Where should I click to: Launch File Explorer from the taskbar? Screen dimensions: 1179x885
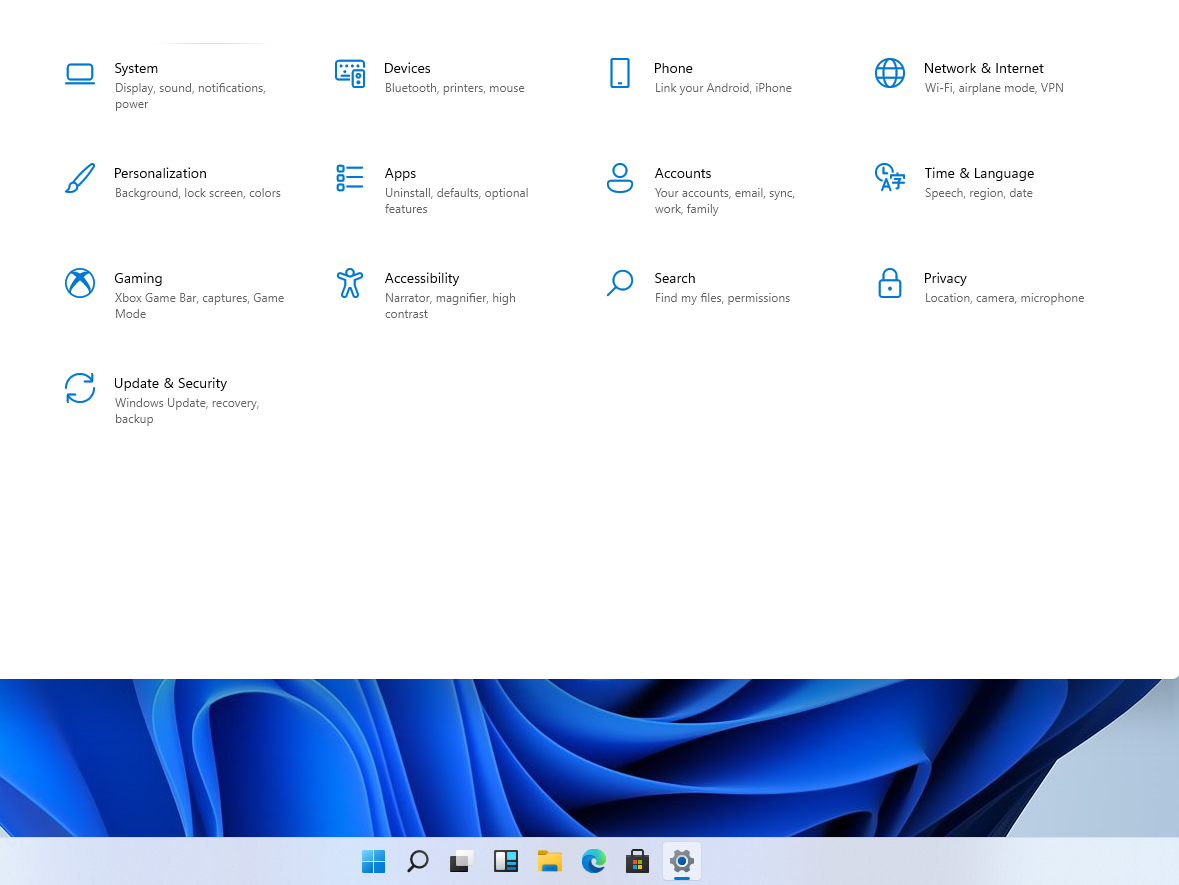(550, 861)
